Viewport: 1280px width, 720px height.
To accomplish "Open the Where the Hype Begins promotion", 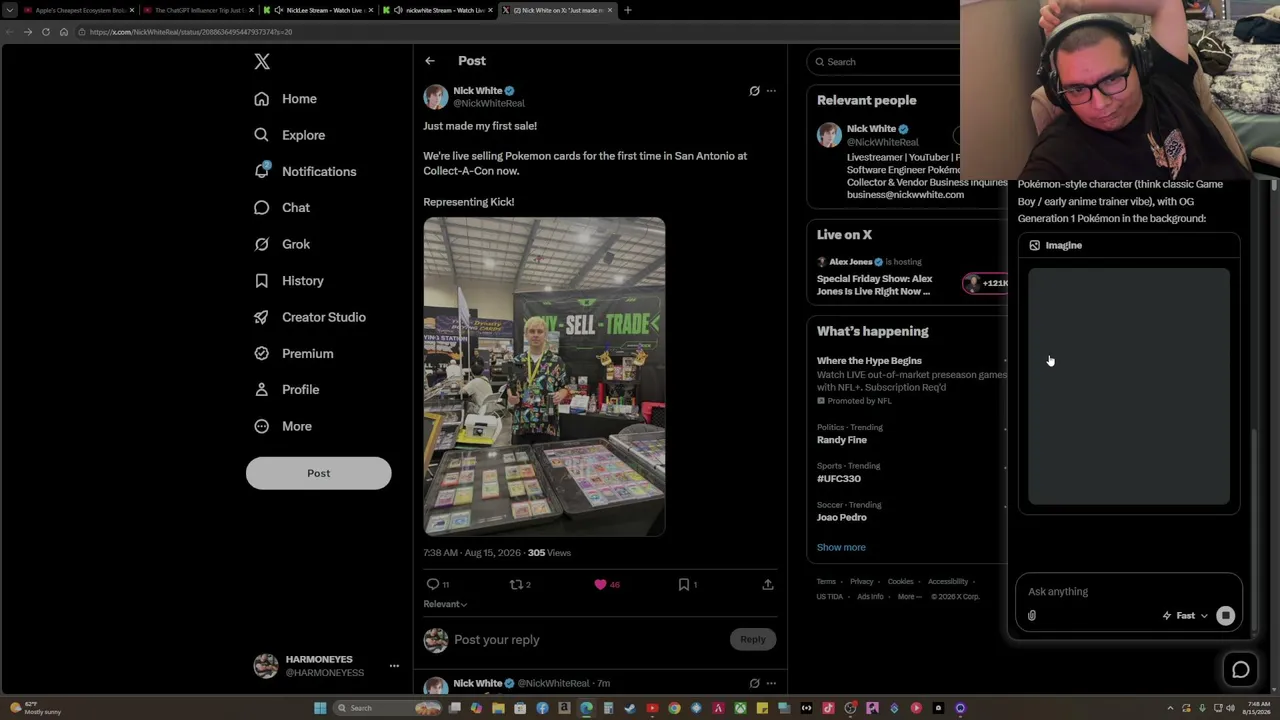I will pyautogui.click(x=869, y=361).
